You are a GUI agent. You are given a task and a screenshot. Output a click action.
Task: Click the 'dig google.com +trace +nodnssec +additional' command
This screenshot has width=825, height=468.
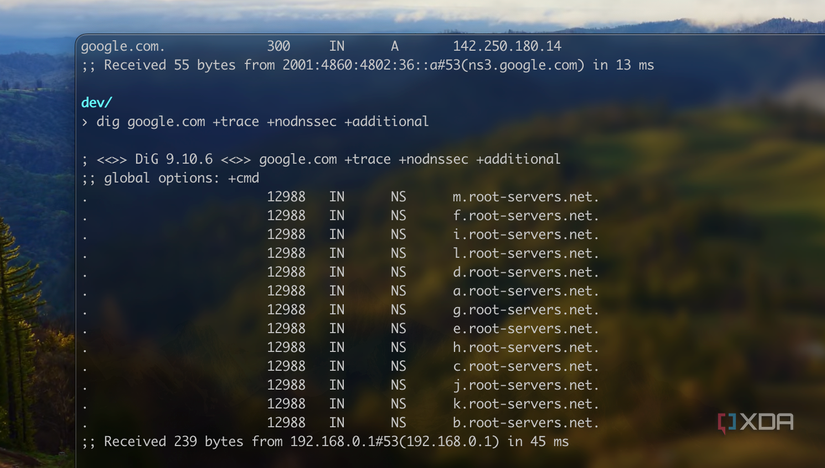[262, 122]
